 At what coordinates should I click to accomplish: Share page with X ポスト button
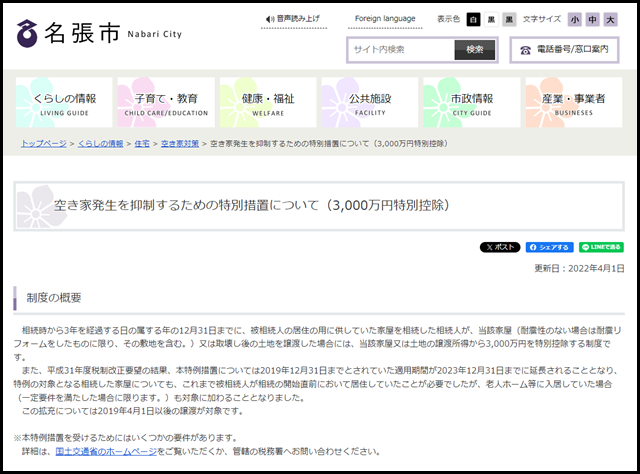pos(500,247)
